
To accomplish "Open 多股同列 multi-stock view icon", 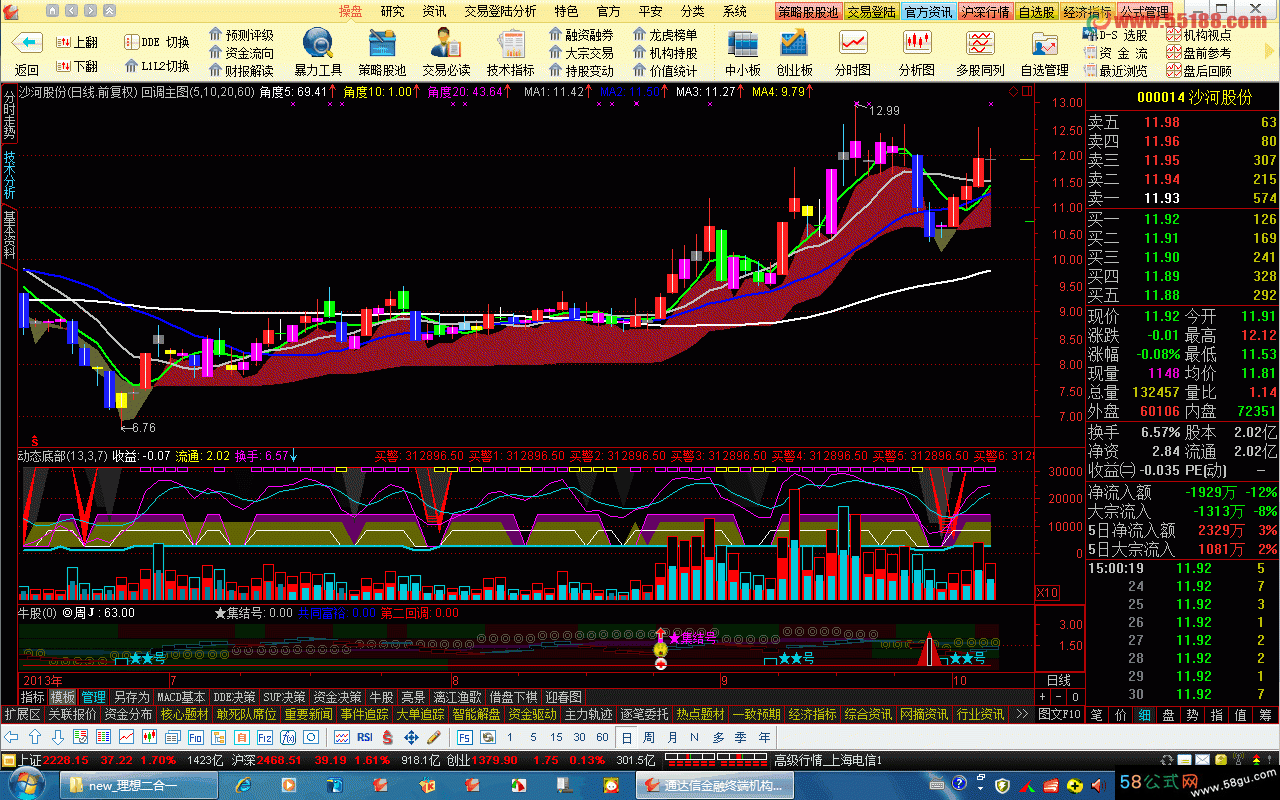I will pyautogui.click(x=980, y=44).
